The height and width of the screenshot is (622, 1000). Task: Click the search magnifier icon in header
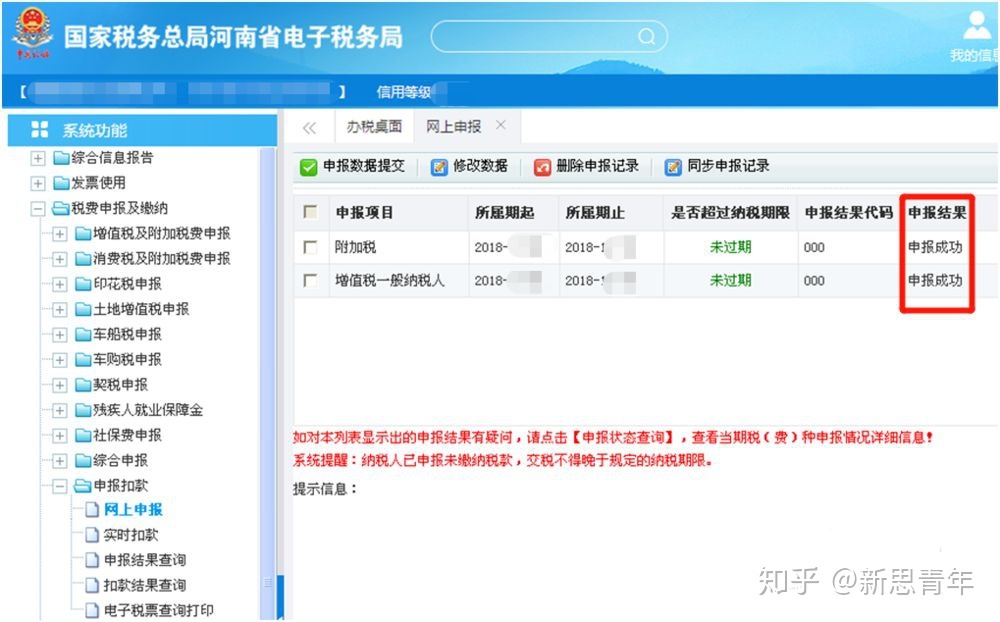pos(646,37)
